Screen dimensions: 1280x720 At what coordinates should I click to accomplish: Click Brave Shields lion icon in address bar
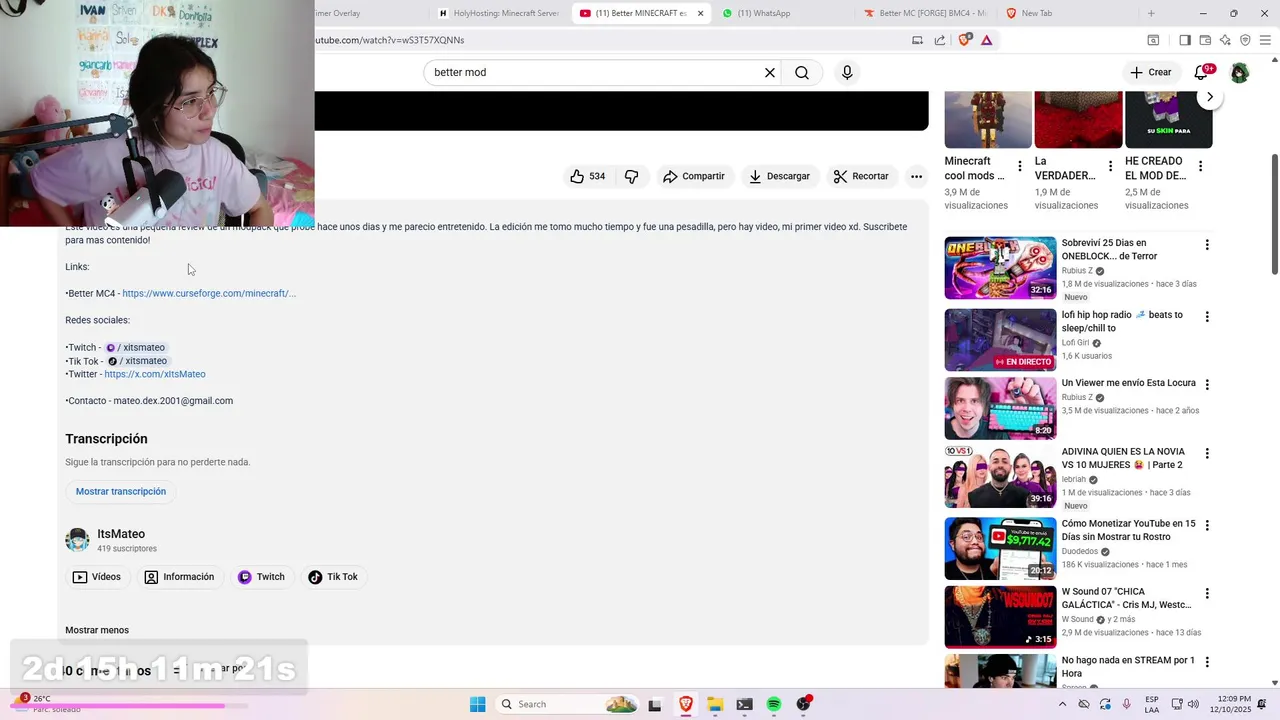click(965, 40)
